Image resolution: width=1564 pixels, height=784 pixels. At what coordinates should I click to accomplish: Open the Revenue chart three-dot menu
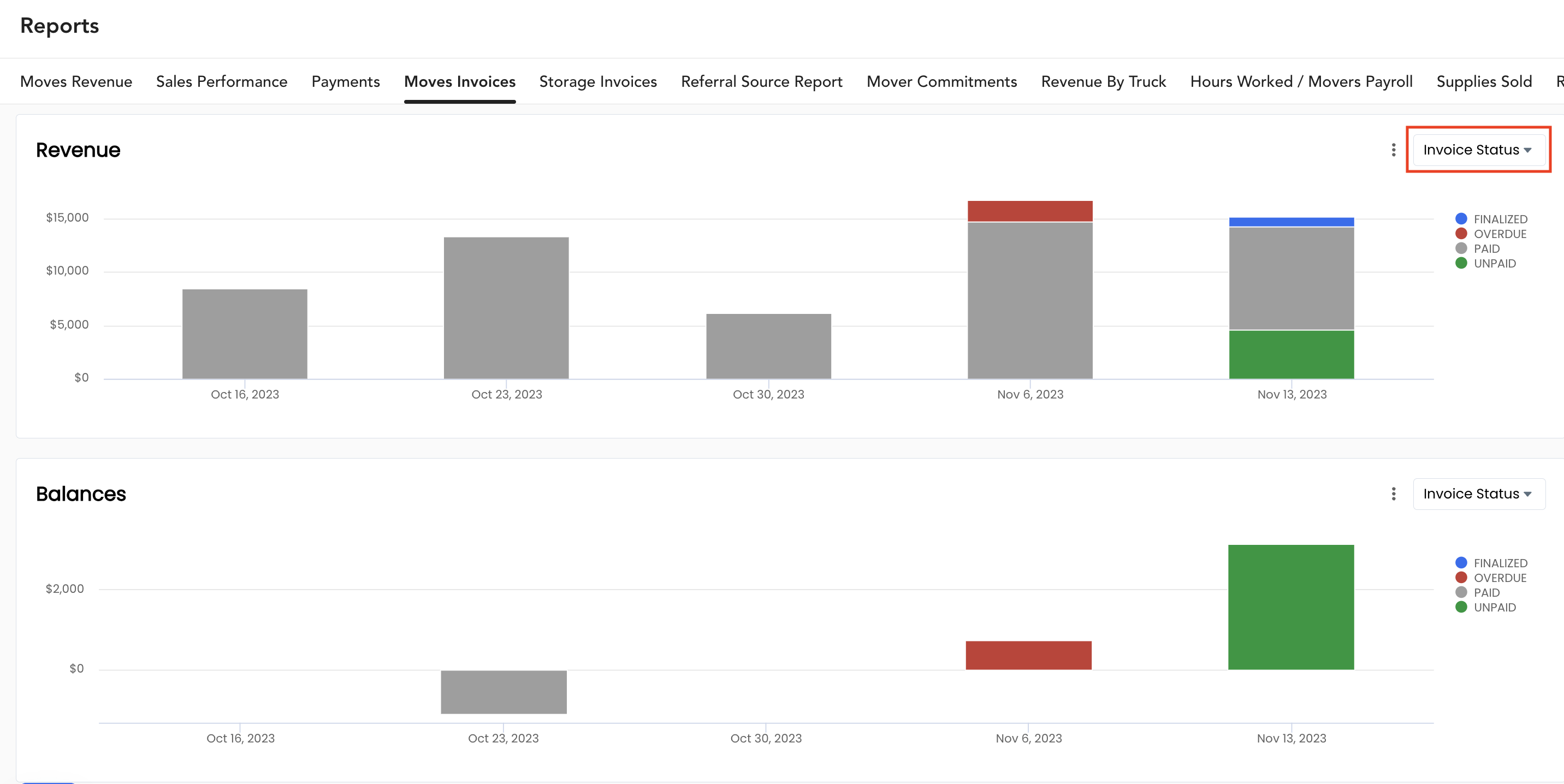[x=1394, y=150]
